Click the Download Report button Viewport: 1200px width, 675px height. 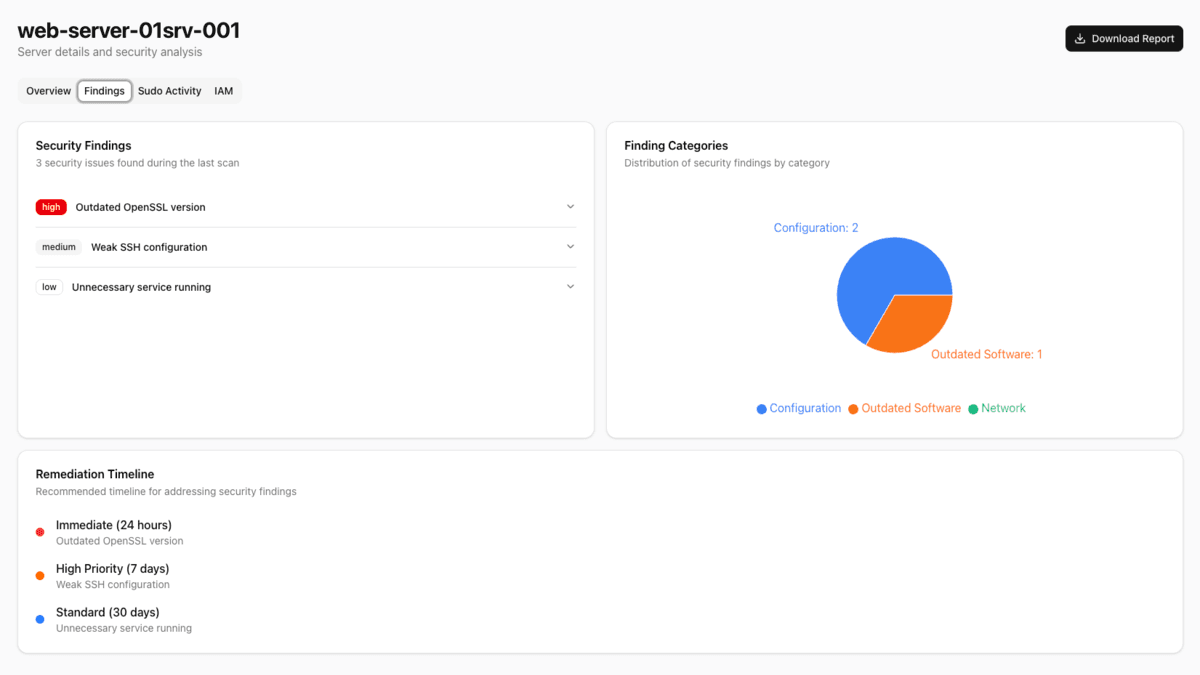[1124, 38]
